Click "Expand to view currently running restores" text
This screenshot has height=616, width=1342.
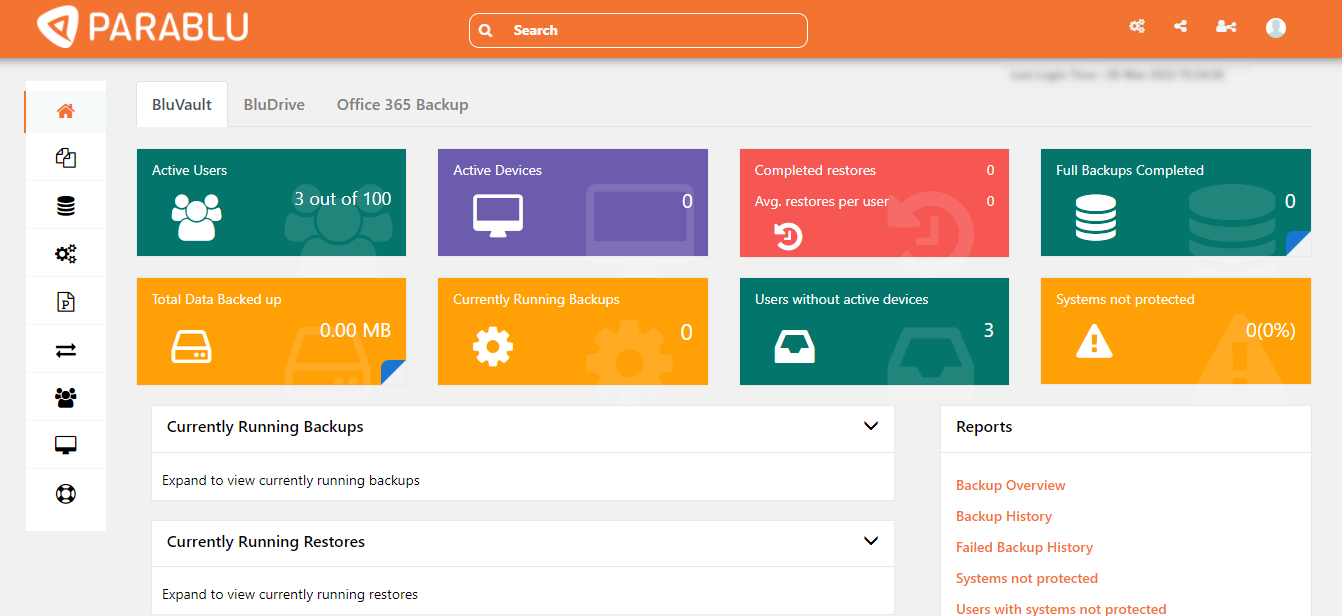(290, 594)
